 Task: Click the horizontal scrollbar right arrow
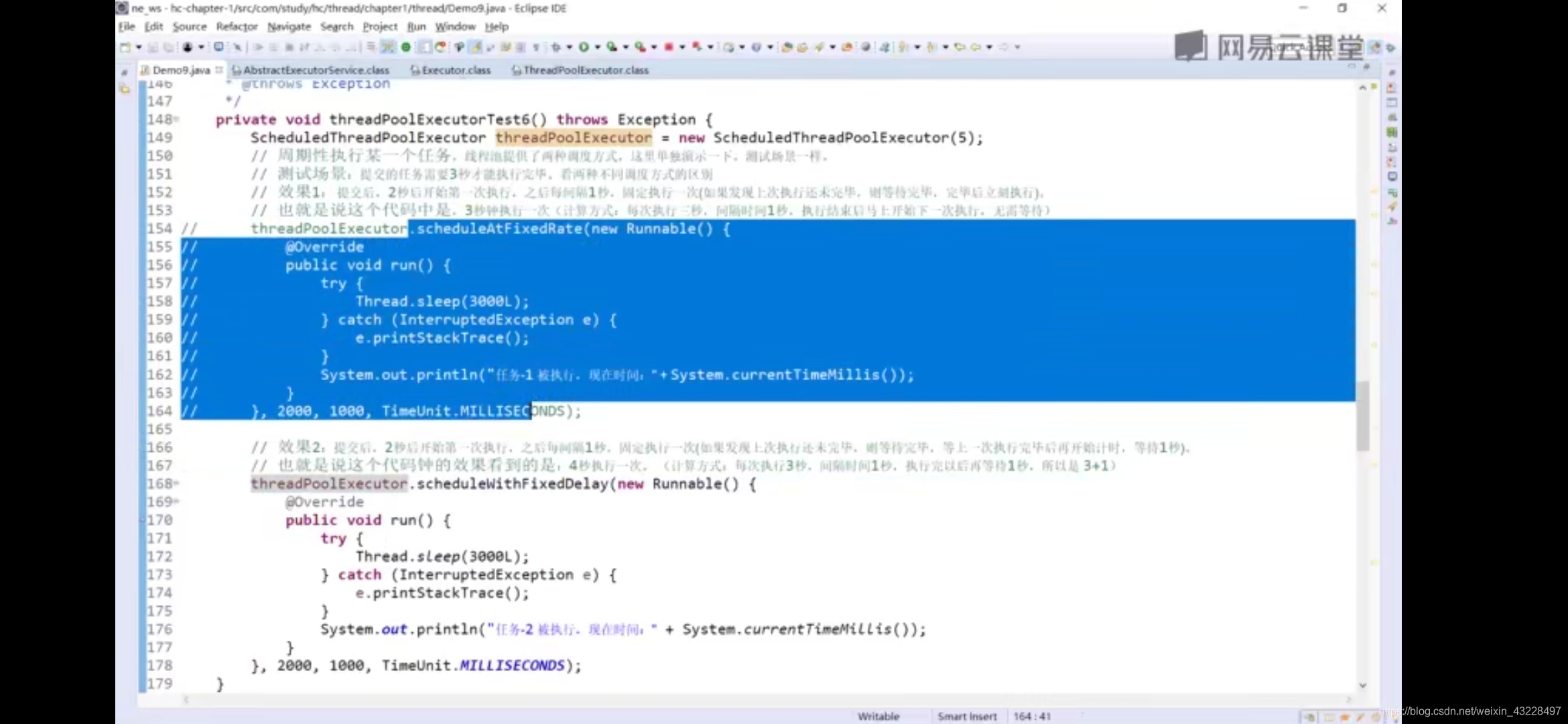coord(1349,699)
